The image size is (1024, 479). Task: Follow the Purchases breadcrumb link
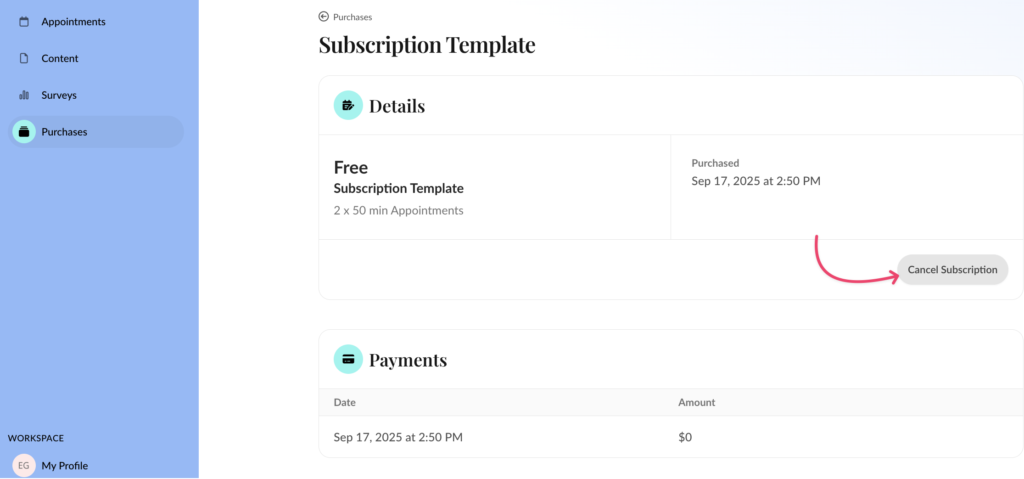(353, 17)
